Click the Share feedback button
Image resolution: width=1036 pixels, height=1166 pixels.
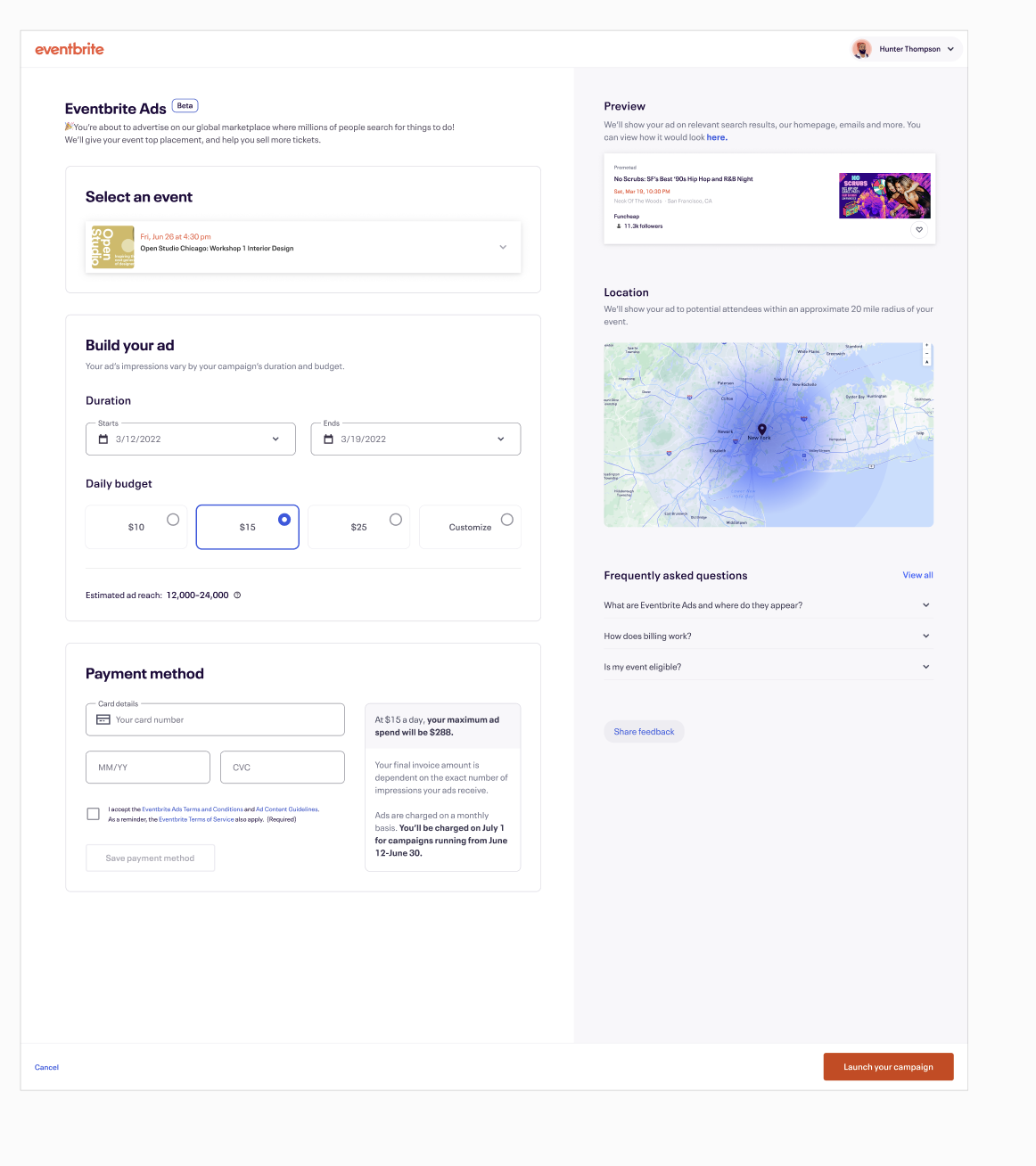coord(644,732)
